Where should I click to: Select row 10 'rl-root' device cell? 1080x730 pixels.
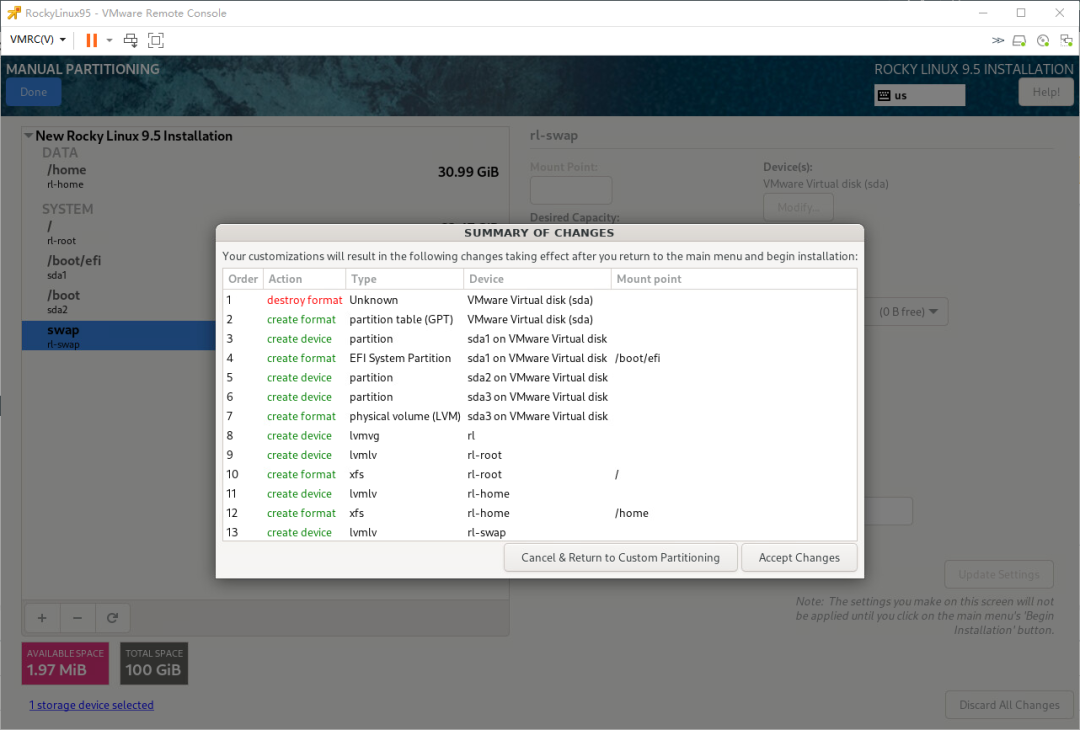484,474
